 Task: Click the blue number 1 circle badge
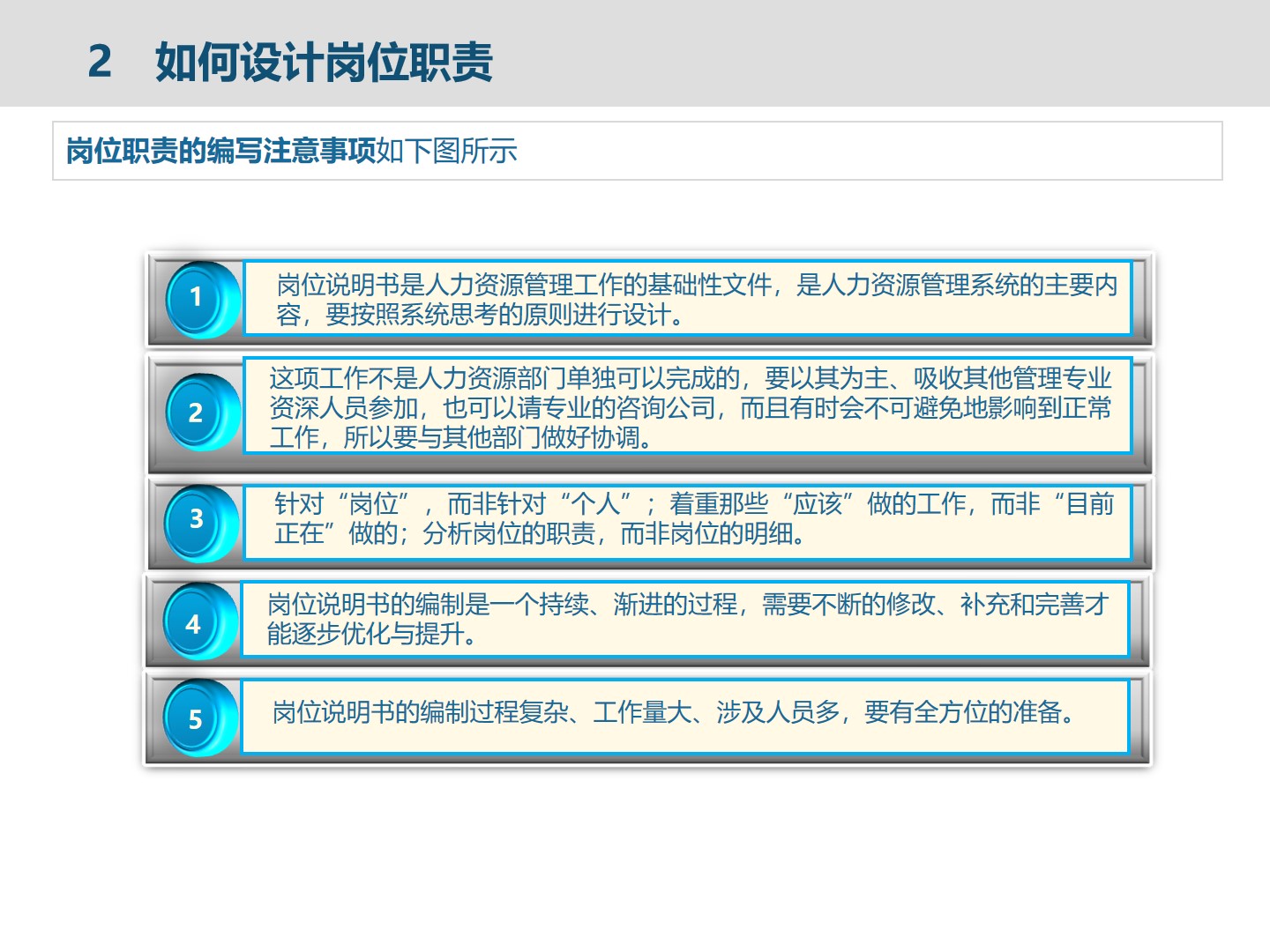coord(202,299)
